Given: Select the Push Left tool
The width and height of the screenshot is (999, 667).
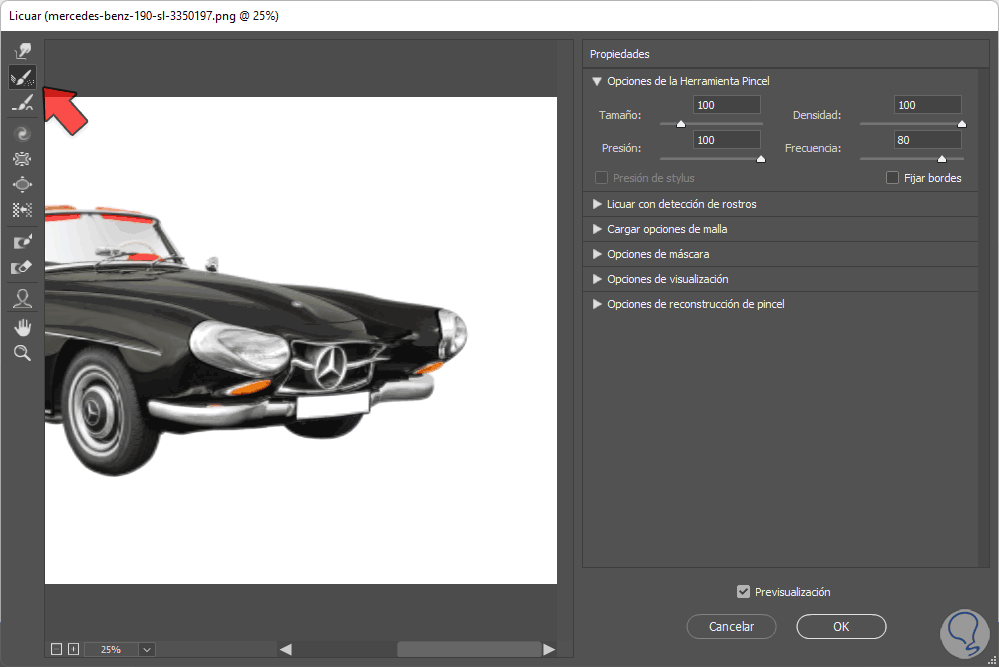Looking at the screenshot, I should [x=22, y=210].
